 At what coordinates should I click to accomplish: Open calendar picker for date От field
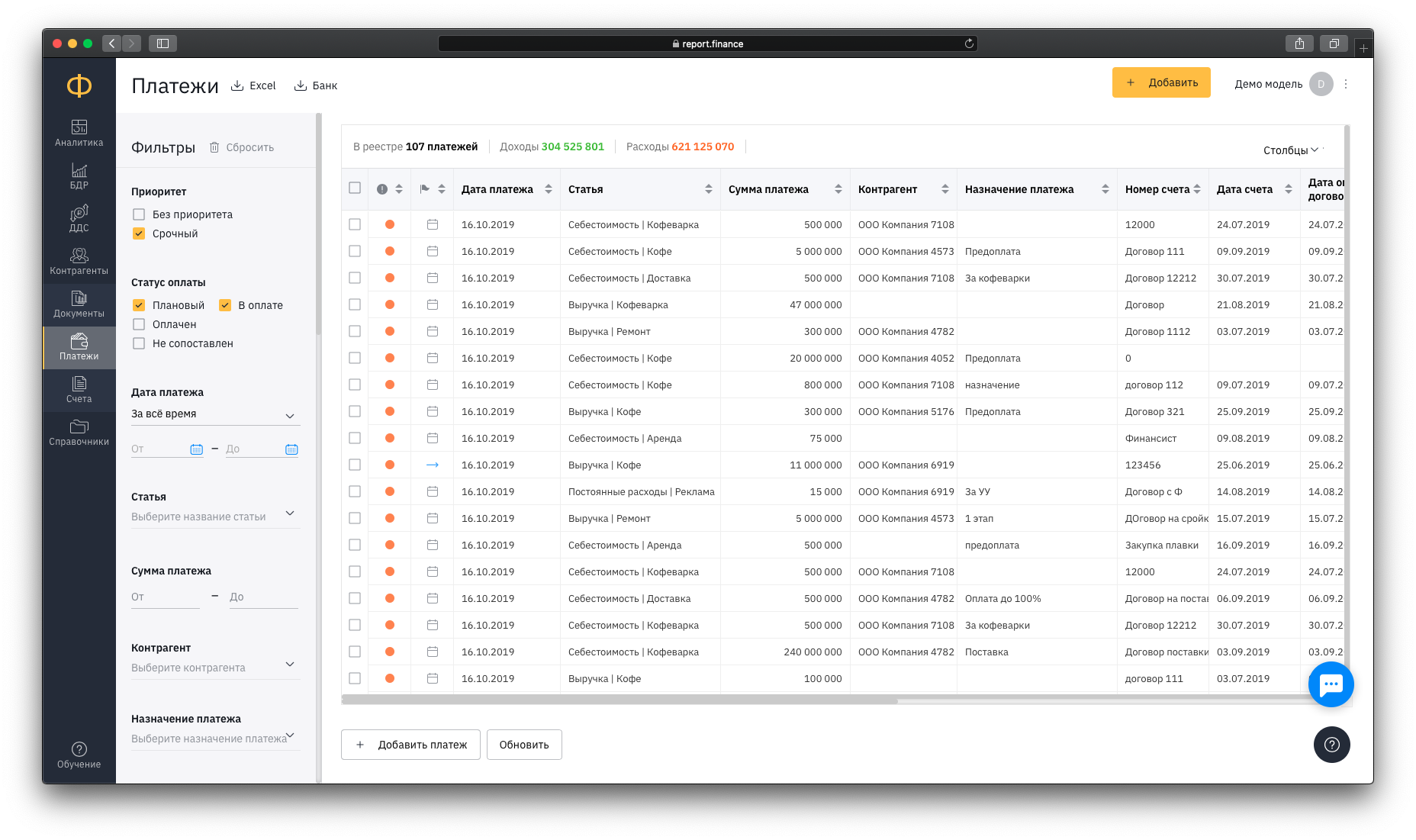tap(196, 449)
